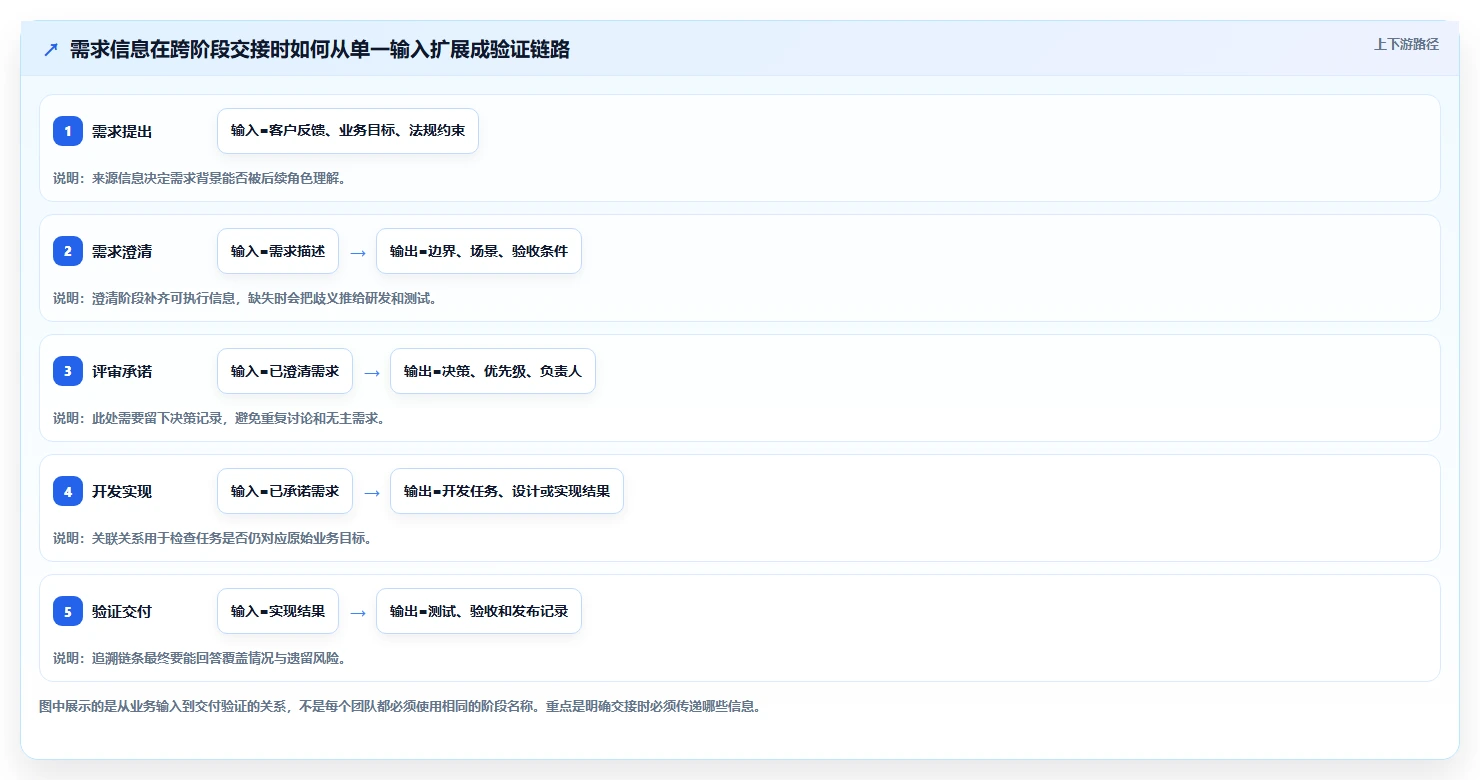Click the 验证交付 stage name

(122, 611)
